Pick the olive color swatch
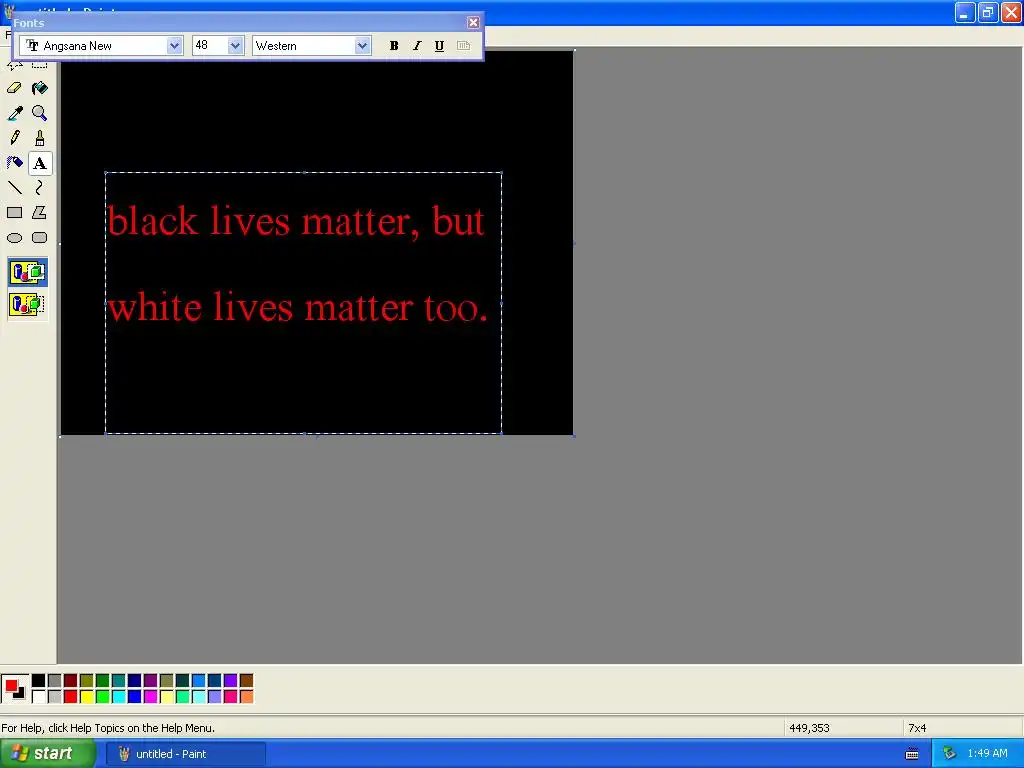Screen dimensions: 1024x768 pos(87,681)
